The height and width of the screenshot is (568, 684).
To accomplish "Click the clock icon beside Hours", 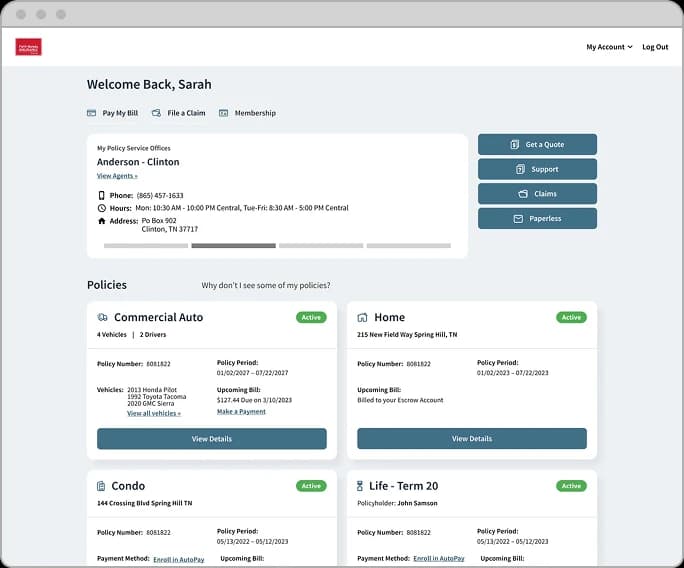I will click(x=102, y=208).
